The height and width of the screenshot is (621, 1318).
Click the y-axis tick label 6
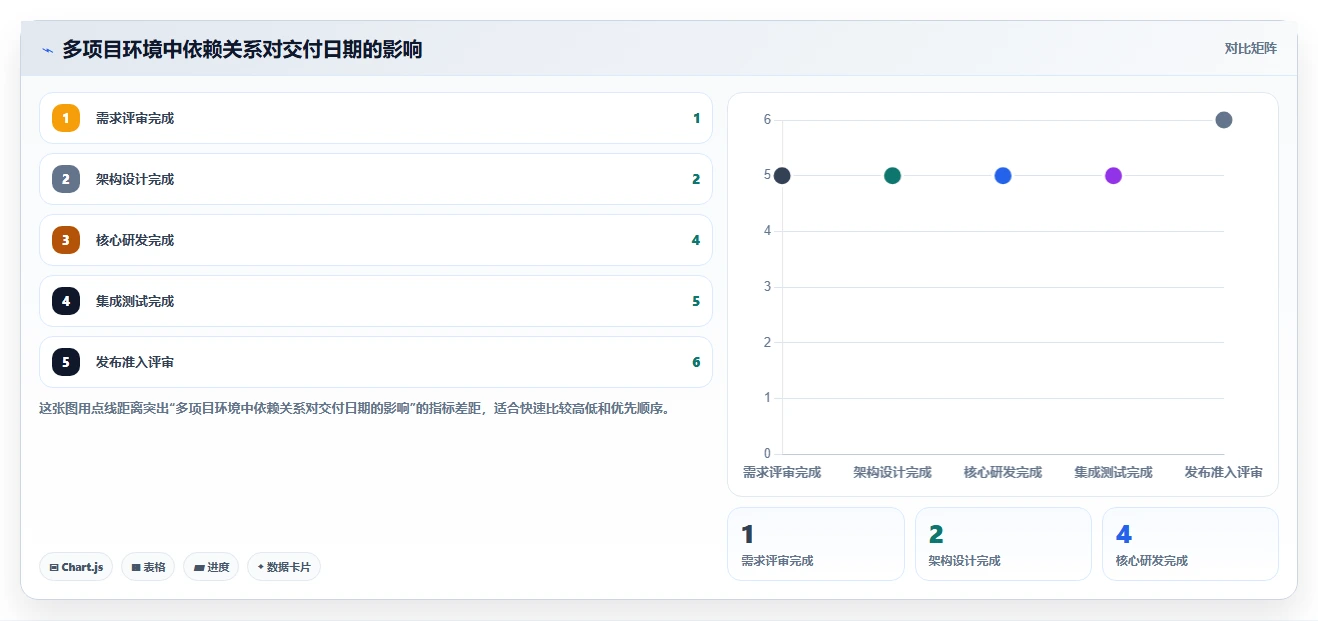pos(767,120)
